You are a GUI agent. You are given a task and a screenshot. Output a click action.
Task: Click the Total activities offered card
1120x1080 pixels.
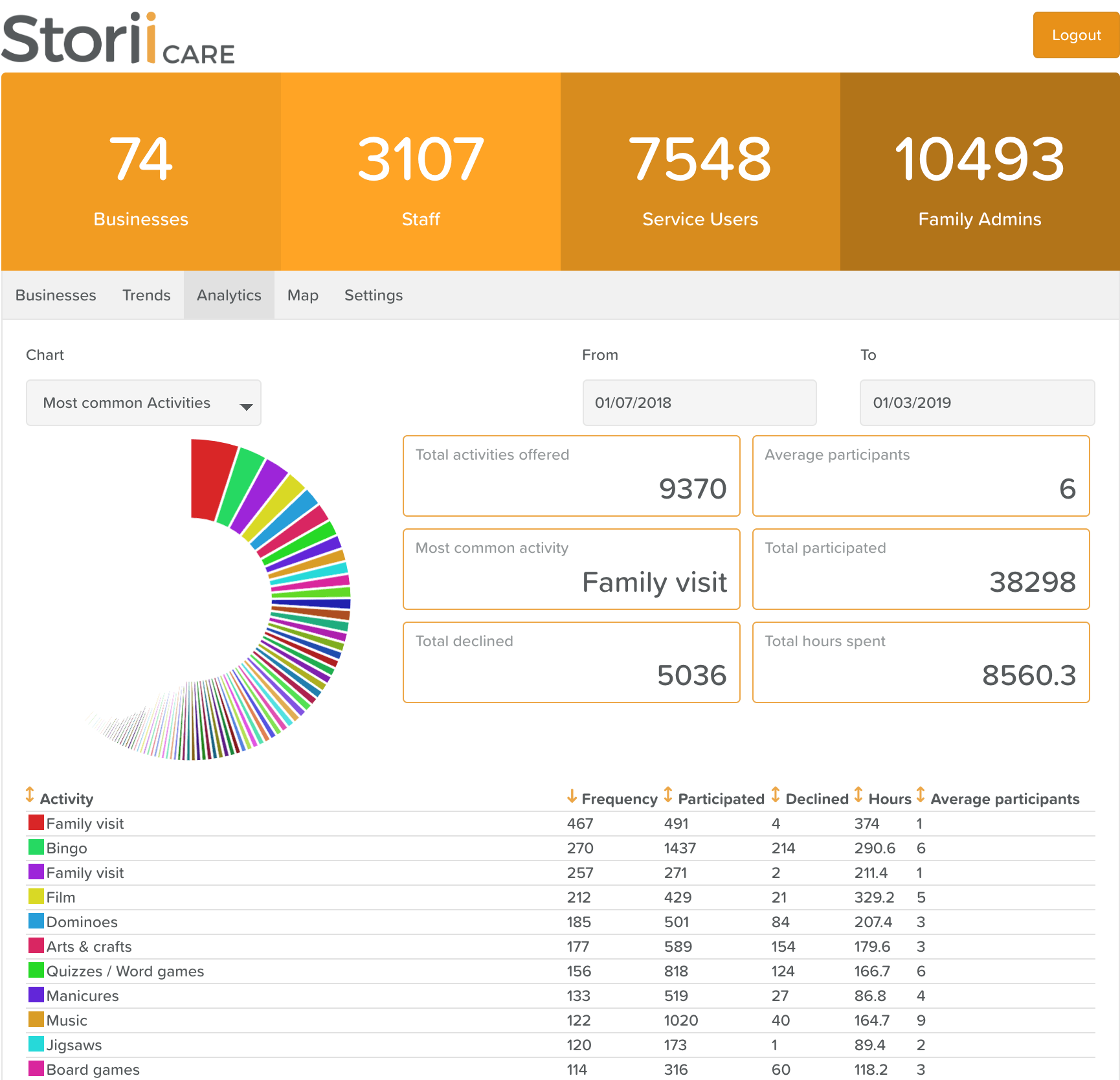(572, 476)
